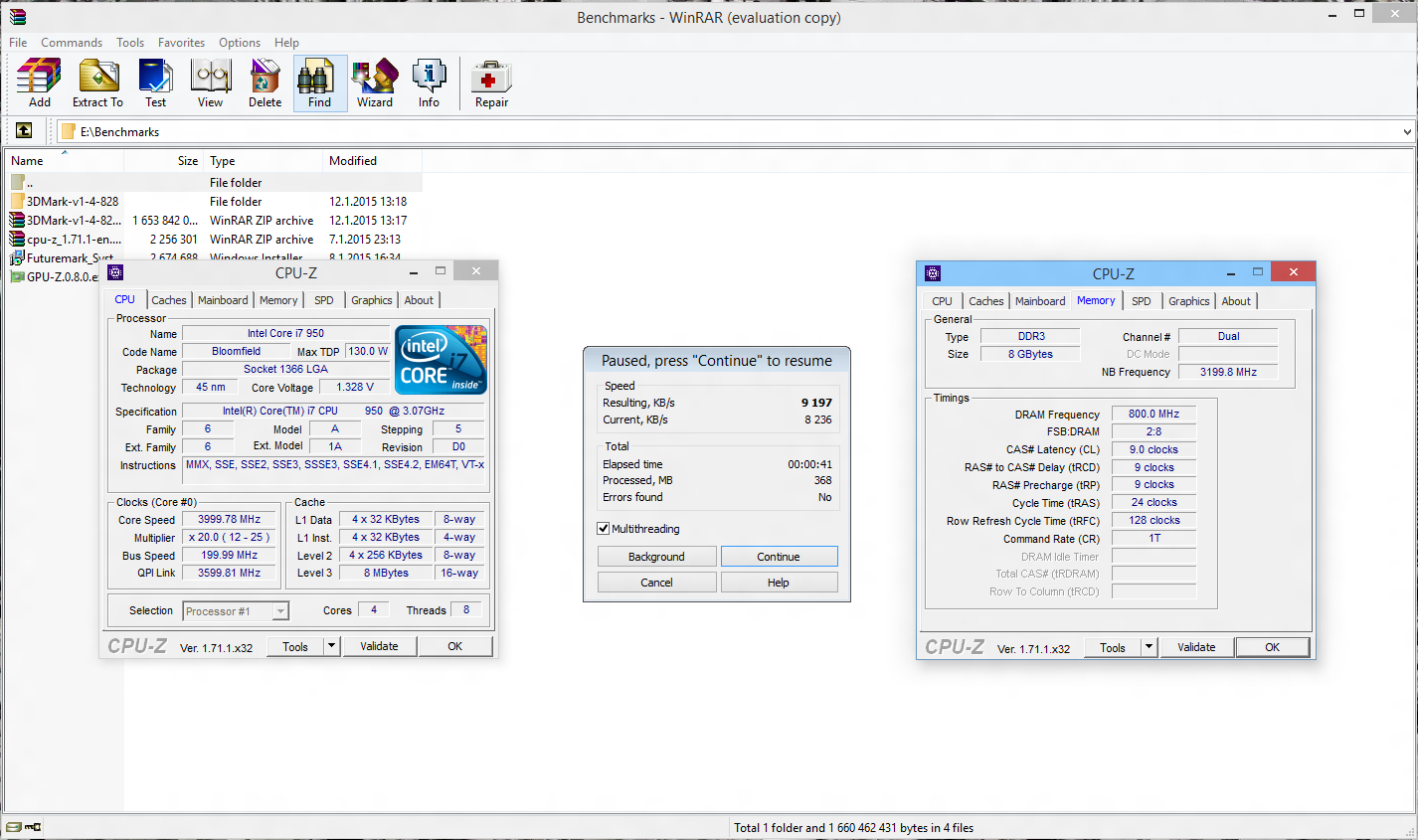Open the Commands menu
The width and height of the screenshot is (1418, 840).
[x=72, y=43]
